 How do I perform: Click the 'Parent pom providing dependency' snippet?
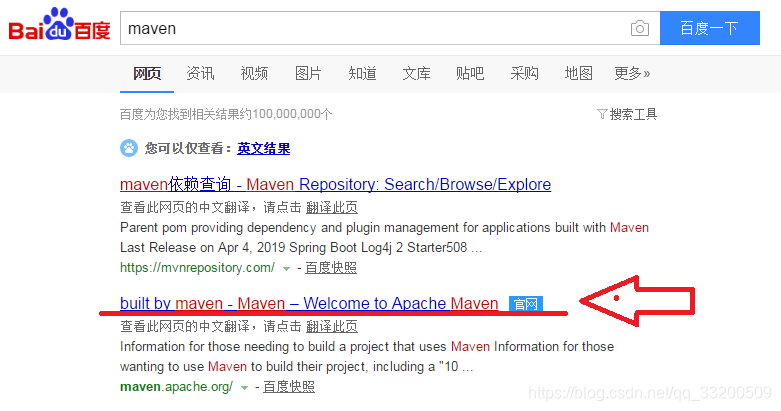point(384,238)
